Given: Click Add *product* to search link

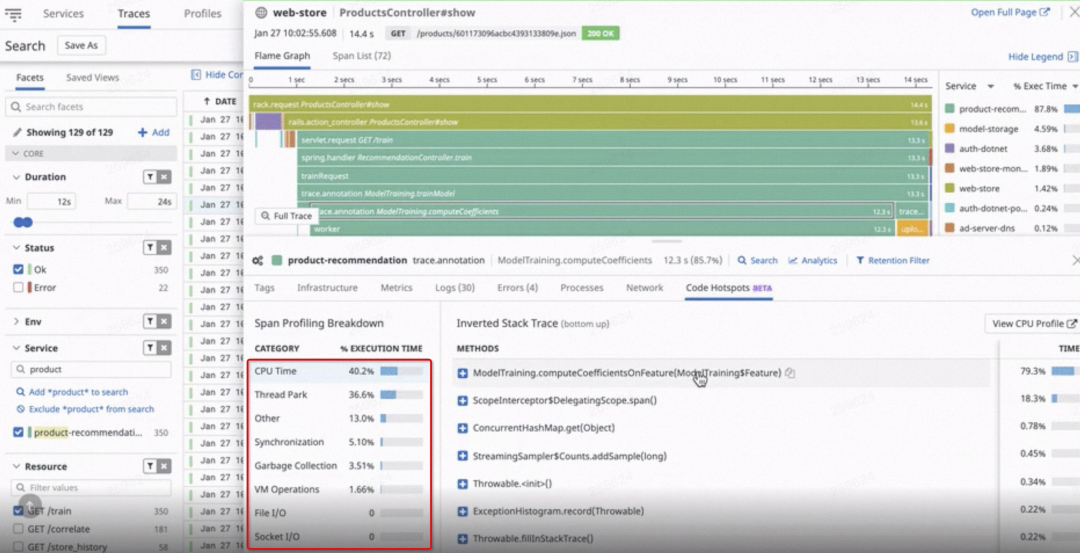Looking at the screenshot, I should coord(72,392).
